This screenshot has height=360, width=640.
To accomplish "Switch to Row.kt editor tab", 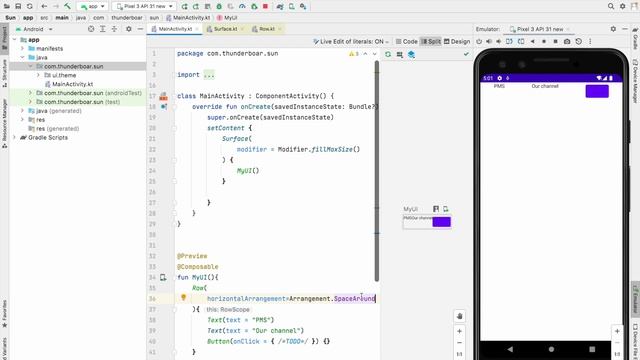I will [267, 29].
